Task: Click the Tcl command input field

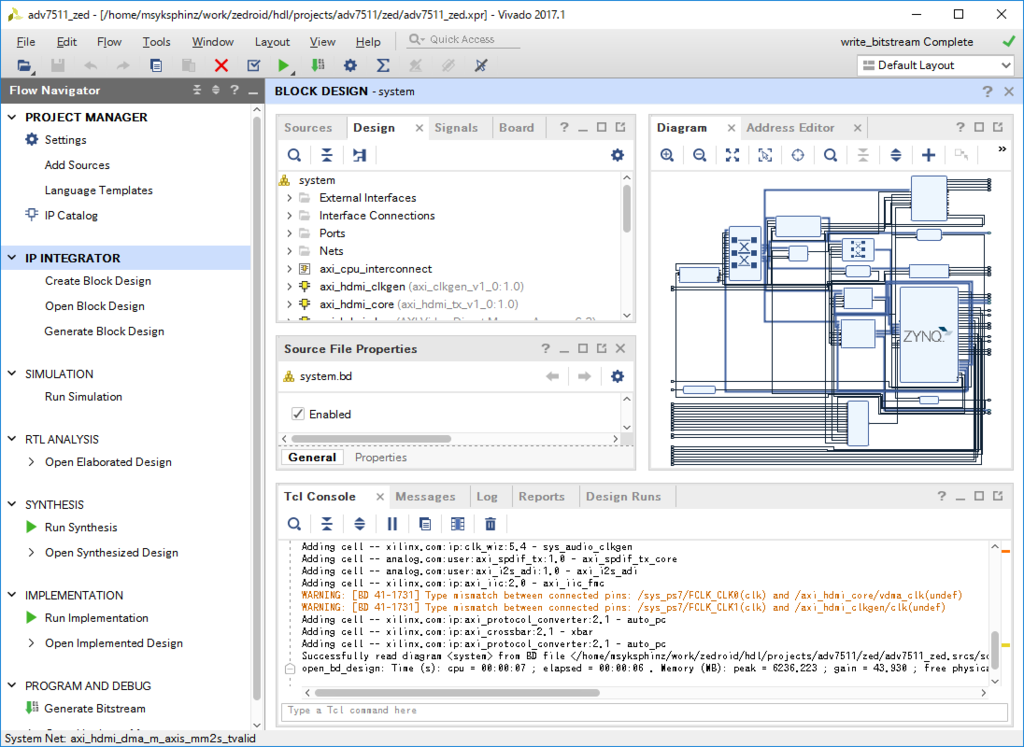Action: click(644, 710)
